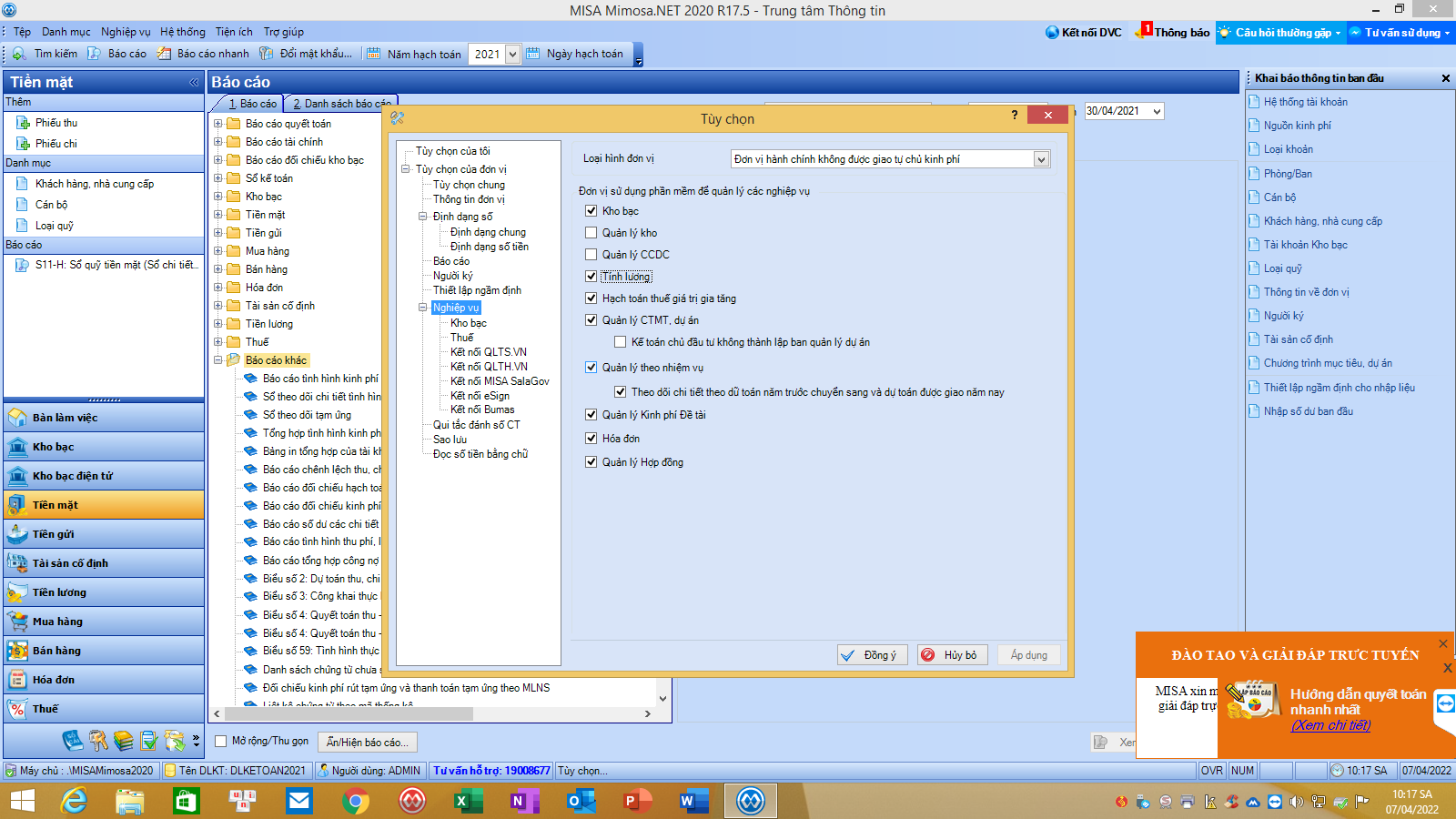This screenshot has height=819, width=1456.
Task: Open the 30/04/2021 date dropdown
Action: (x=1157, y=111)
